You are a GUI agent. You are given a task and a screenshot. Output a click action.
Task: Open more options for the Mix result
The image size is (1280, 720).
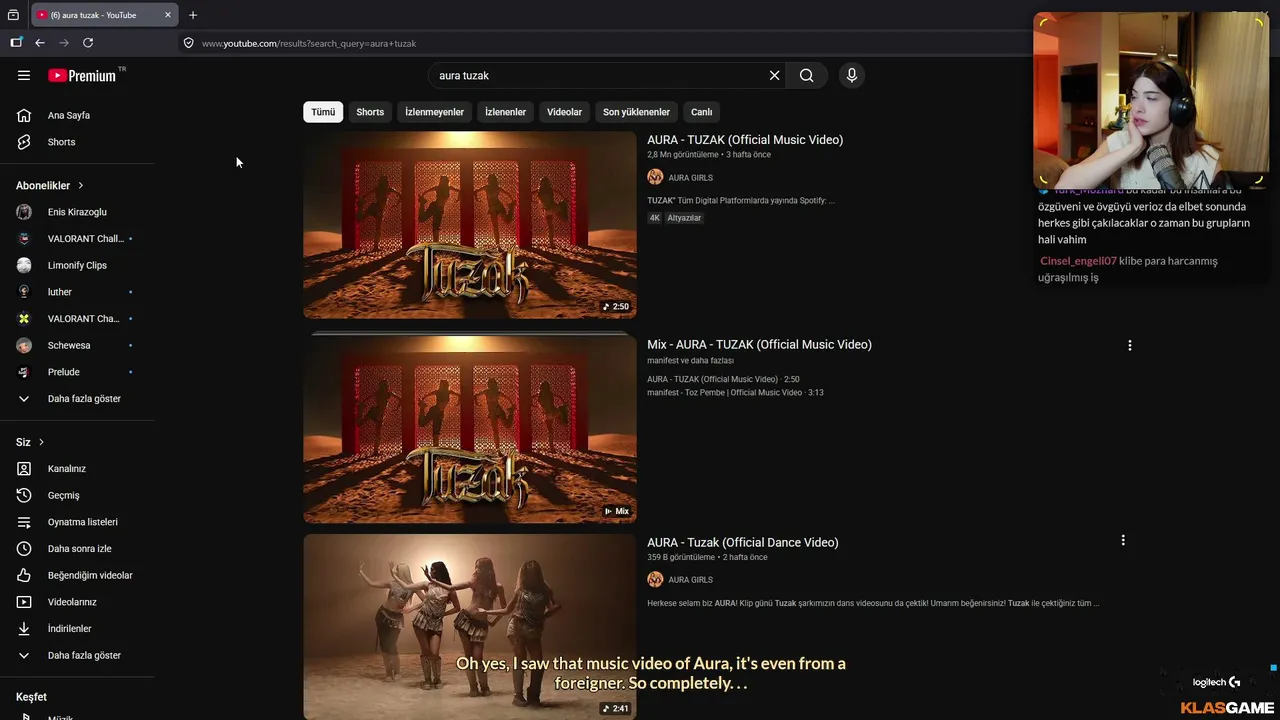pos(1130,345)
